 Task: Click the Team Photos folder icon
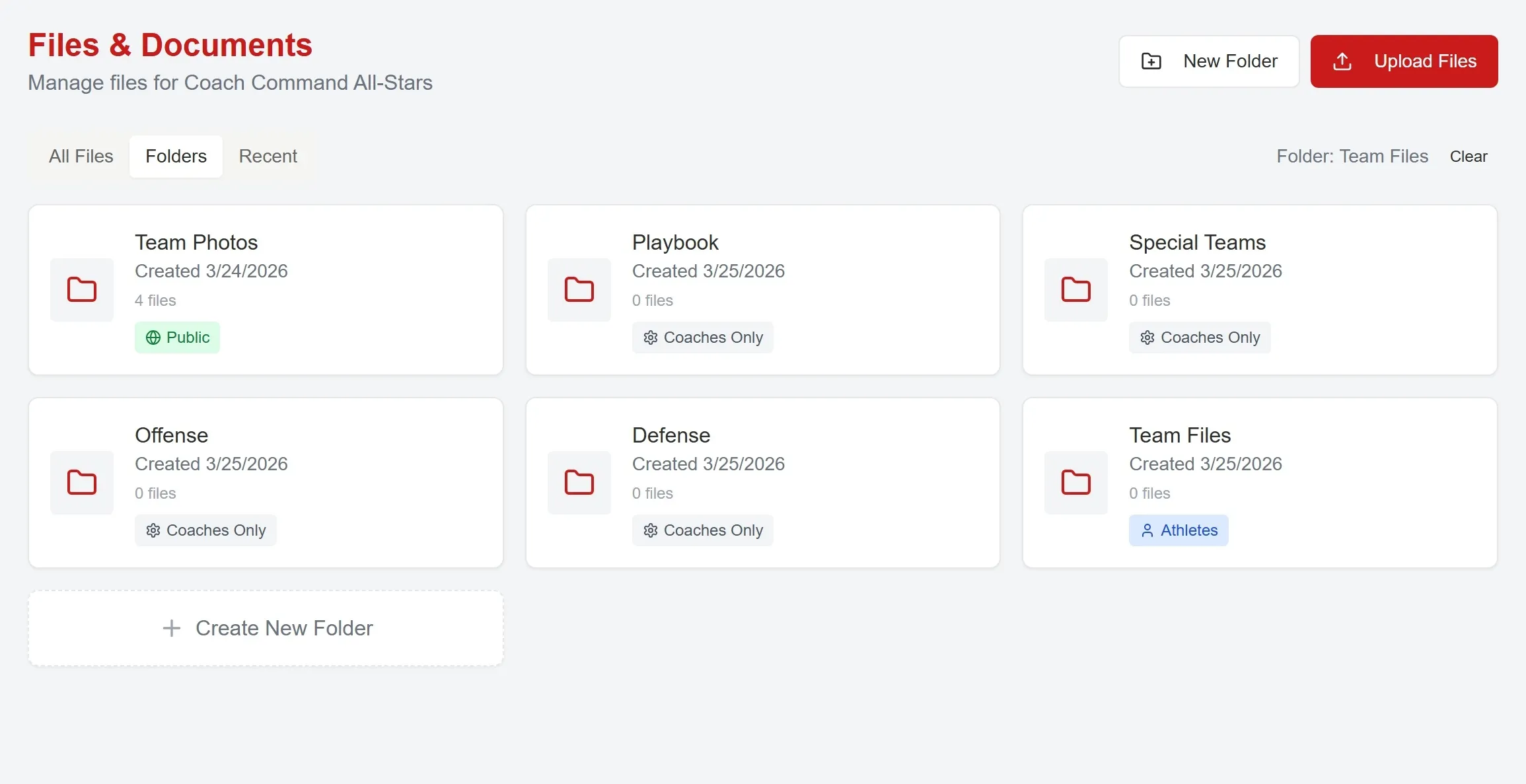(x=82, y=289)
